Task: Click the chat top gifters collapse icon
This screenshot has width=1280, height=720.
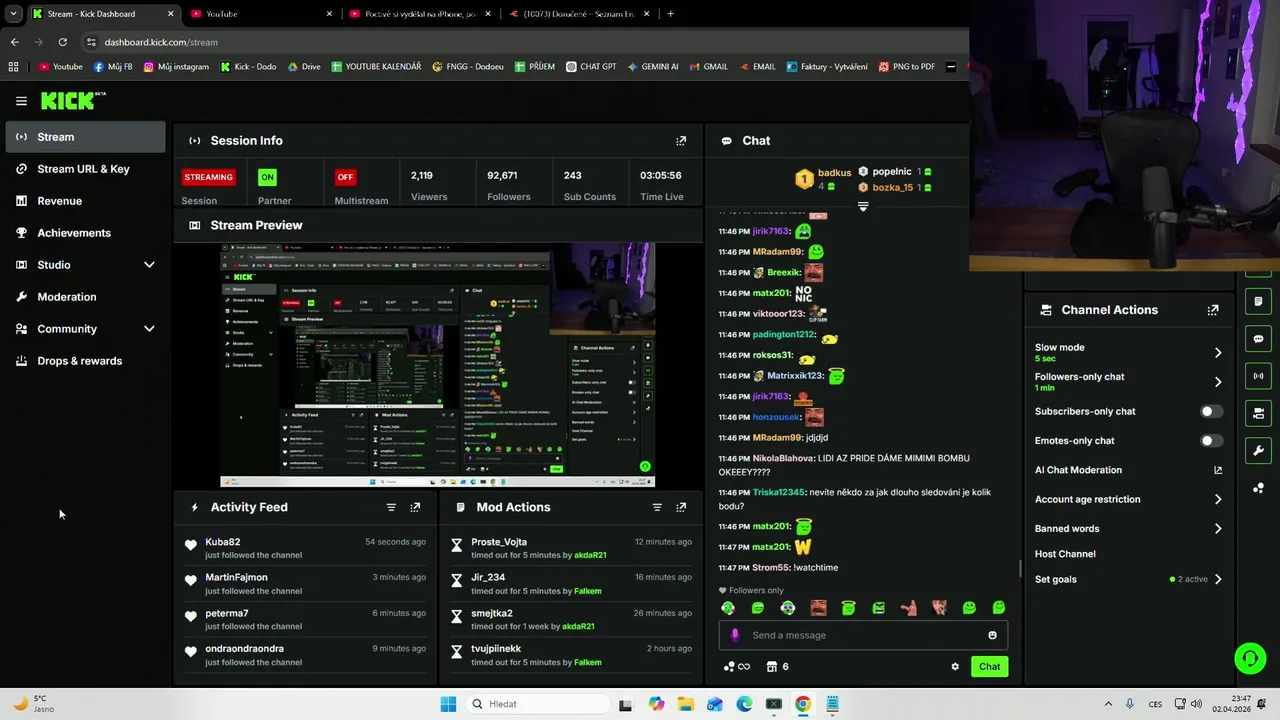Action: click(x=863, y=206)
